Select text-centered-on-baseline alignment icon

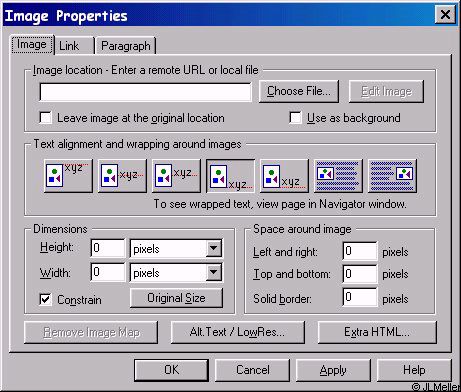coord(176,176)
